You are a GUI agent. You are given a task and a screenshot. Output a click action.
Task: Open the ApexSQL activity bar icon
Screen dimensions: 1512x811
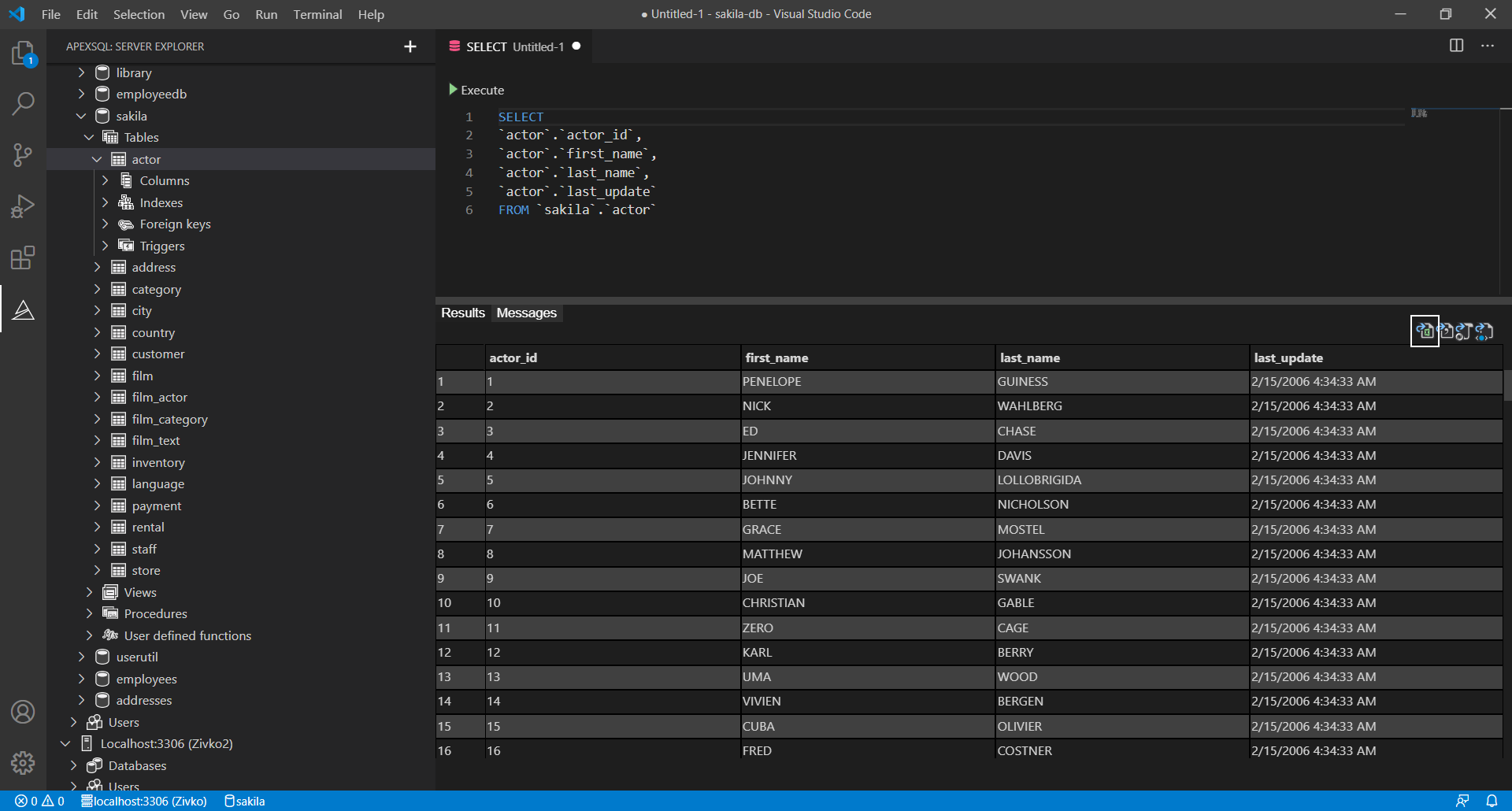point(23,310)
